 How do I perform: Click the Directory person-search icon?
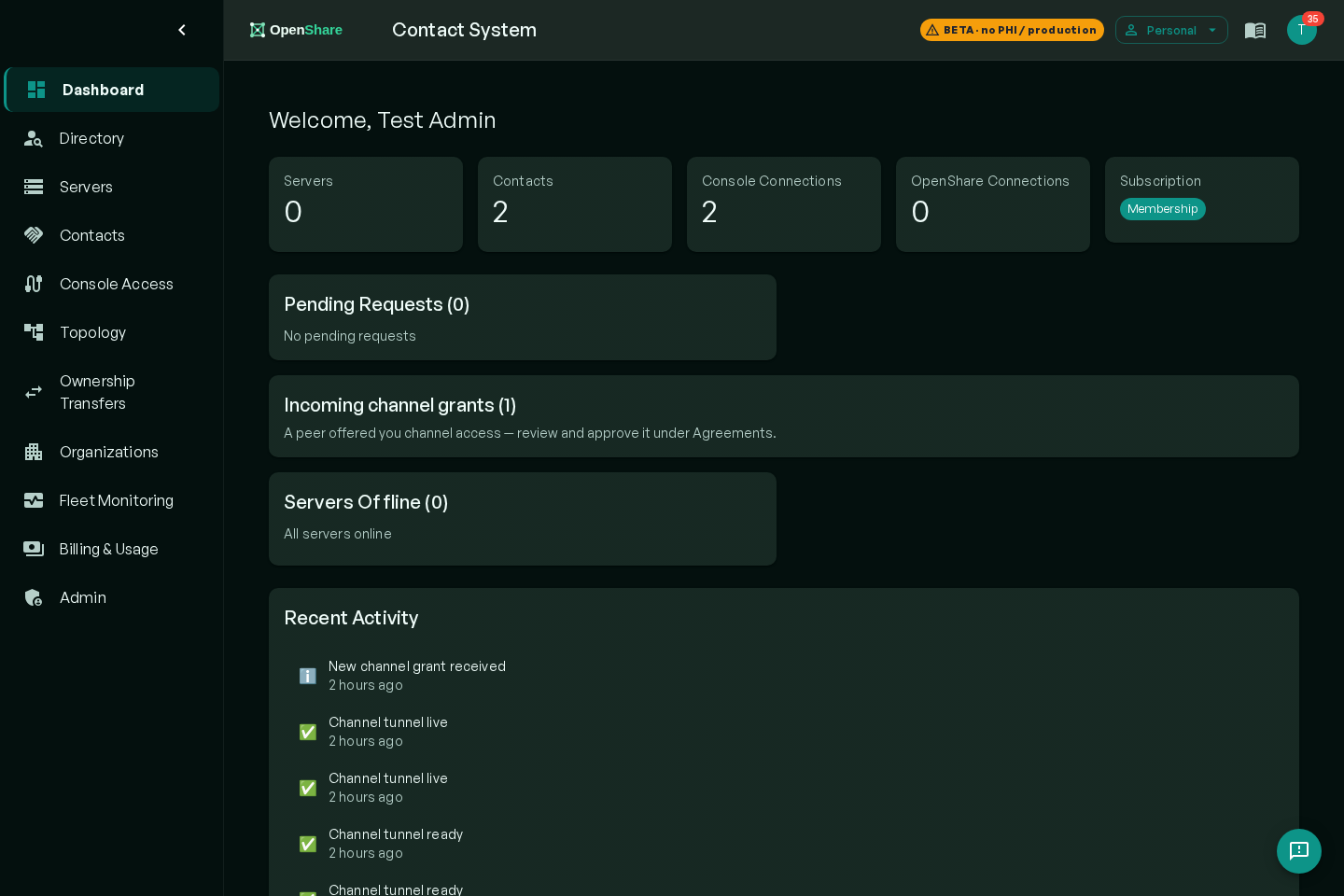34,138
